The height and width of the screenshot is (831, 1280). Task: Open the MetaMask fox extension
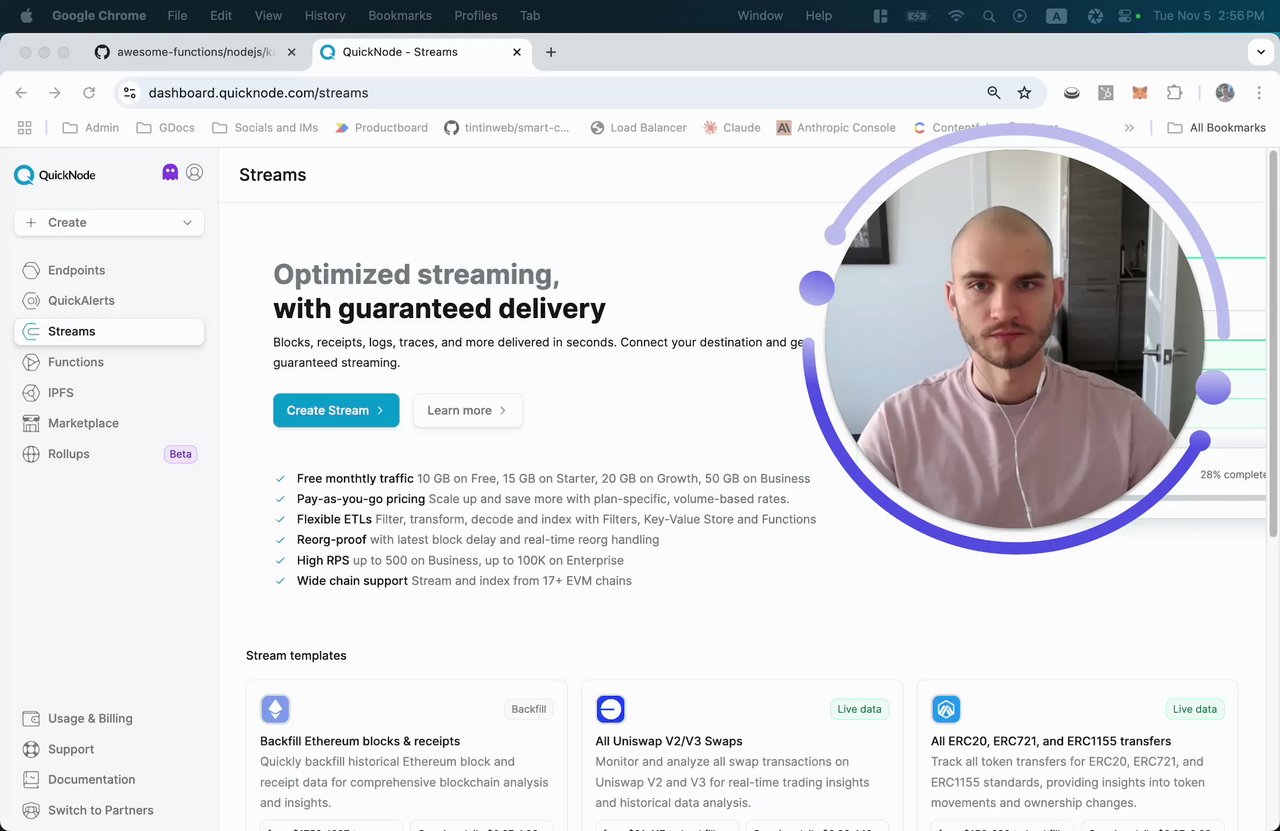(x=1140, y=92)
